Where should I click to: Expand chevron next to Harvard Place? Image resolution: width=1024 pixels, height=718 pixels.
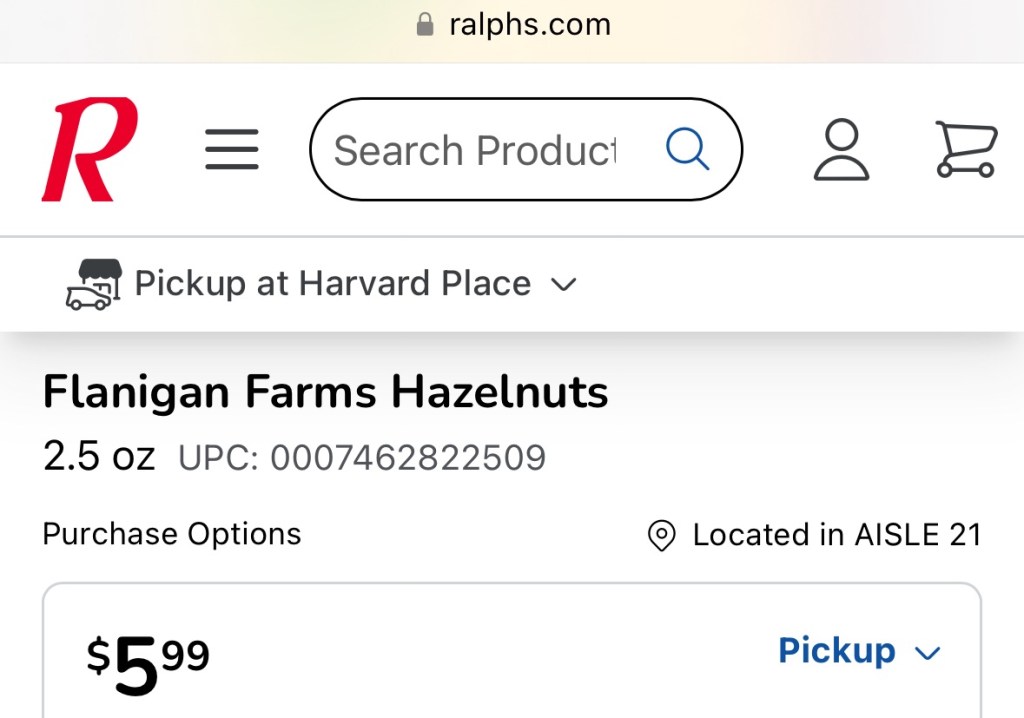click(x=564, y=285)
